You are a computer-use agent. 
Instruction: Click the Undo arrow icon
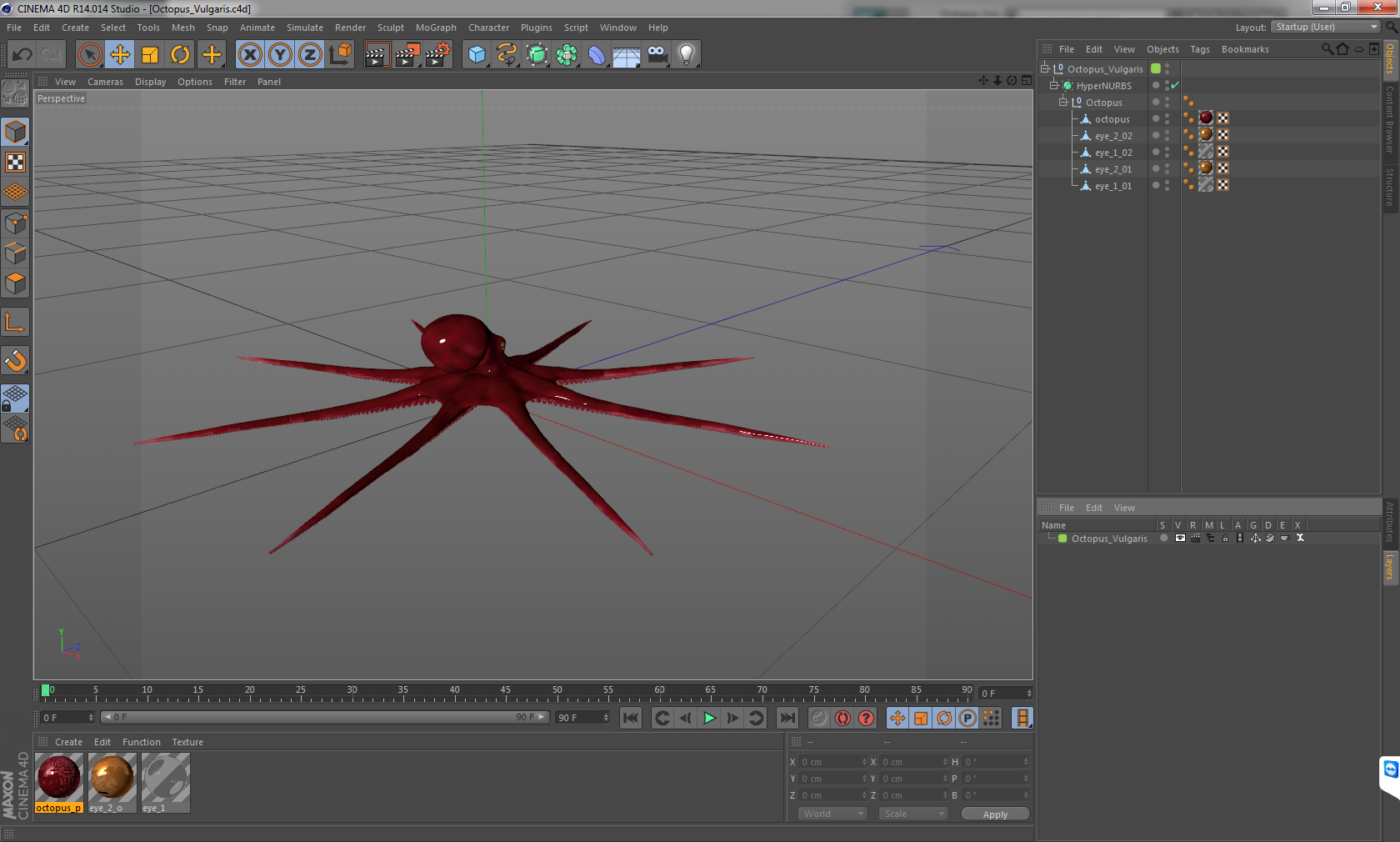[22, 55]
